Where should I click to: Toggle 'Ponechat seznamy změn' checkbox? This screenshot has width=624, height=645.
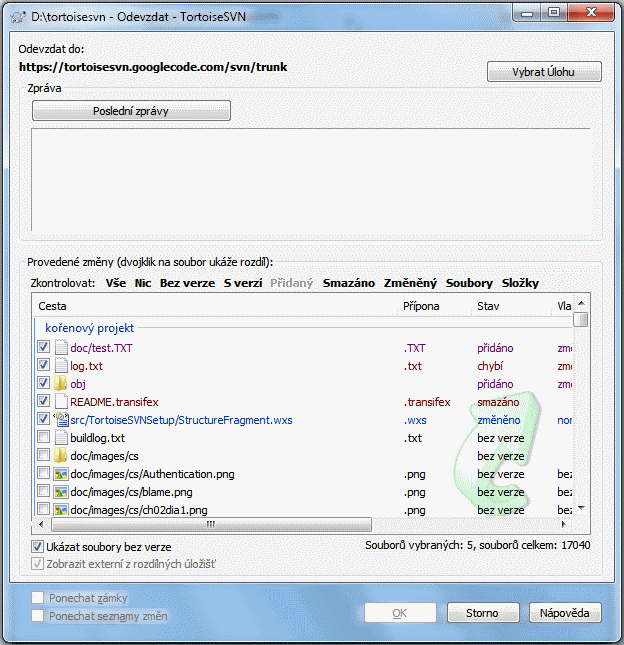37,616
